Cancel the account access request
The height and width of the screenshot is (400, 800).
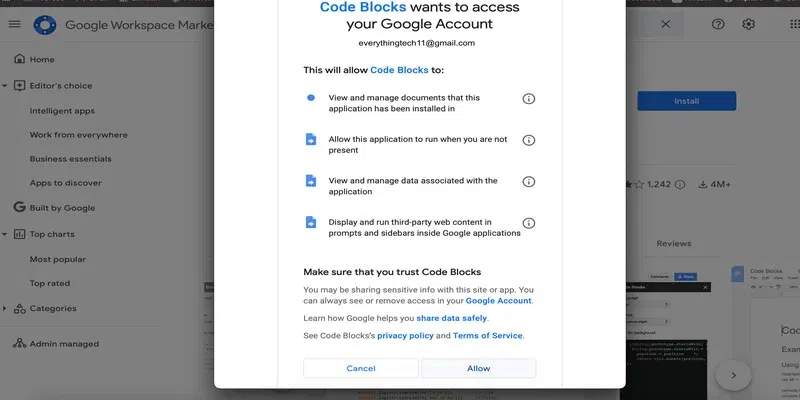[360, 368]
